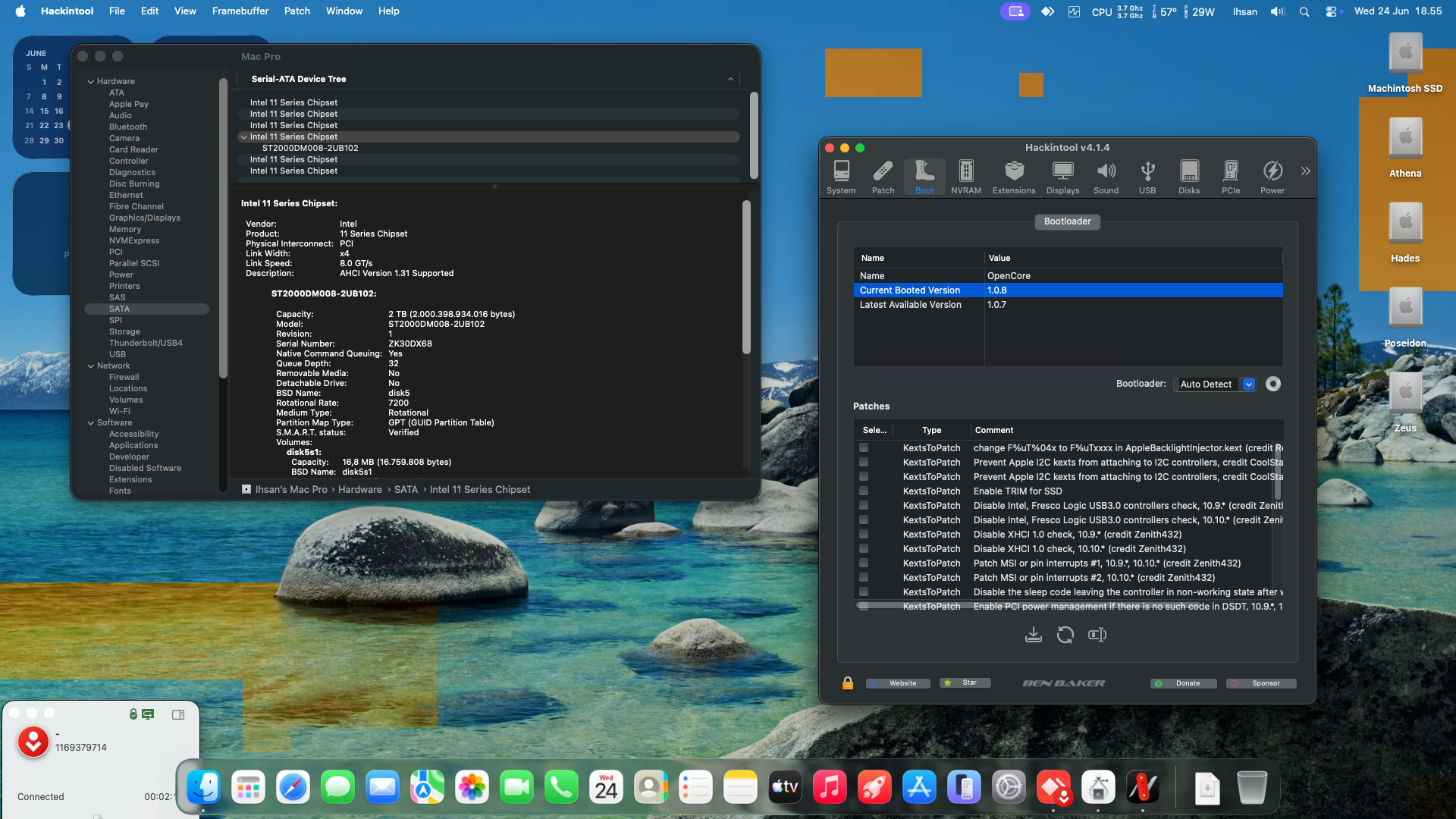Click the download bootloader icon
This screenshot has height=819, width=1456.
[x=1033, y=635]
